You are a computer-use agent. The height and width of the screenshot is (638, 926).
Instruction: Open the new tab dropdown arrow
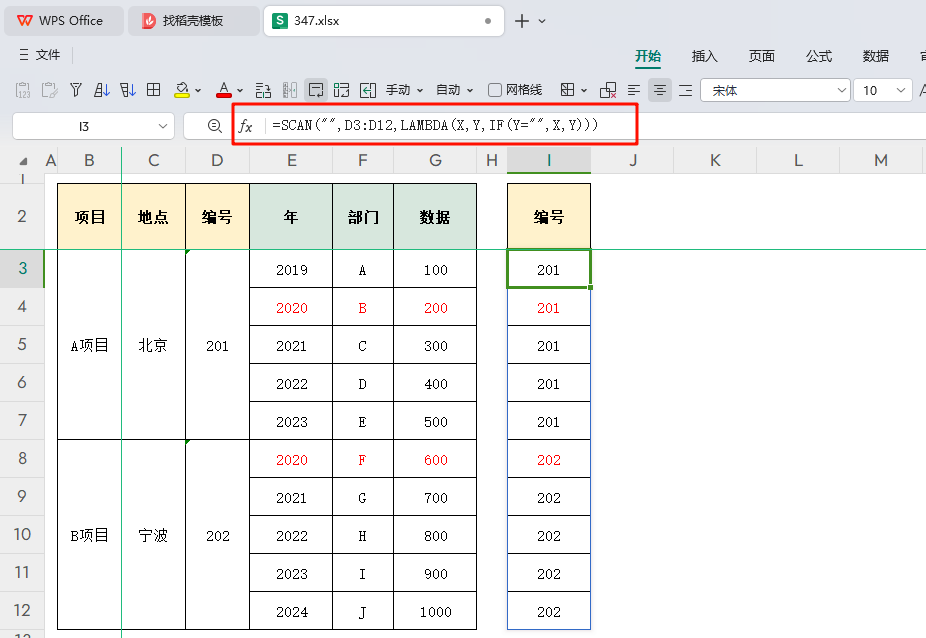pyautogui.click(x=542, y=21)
